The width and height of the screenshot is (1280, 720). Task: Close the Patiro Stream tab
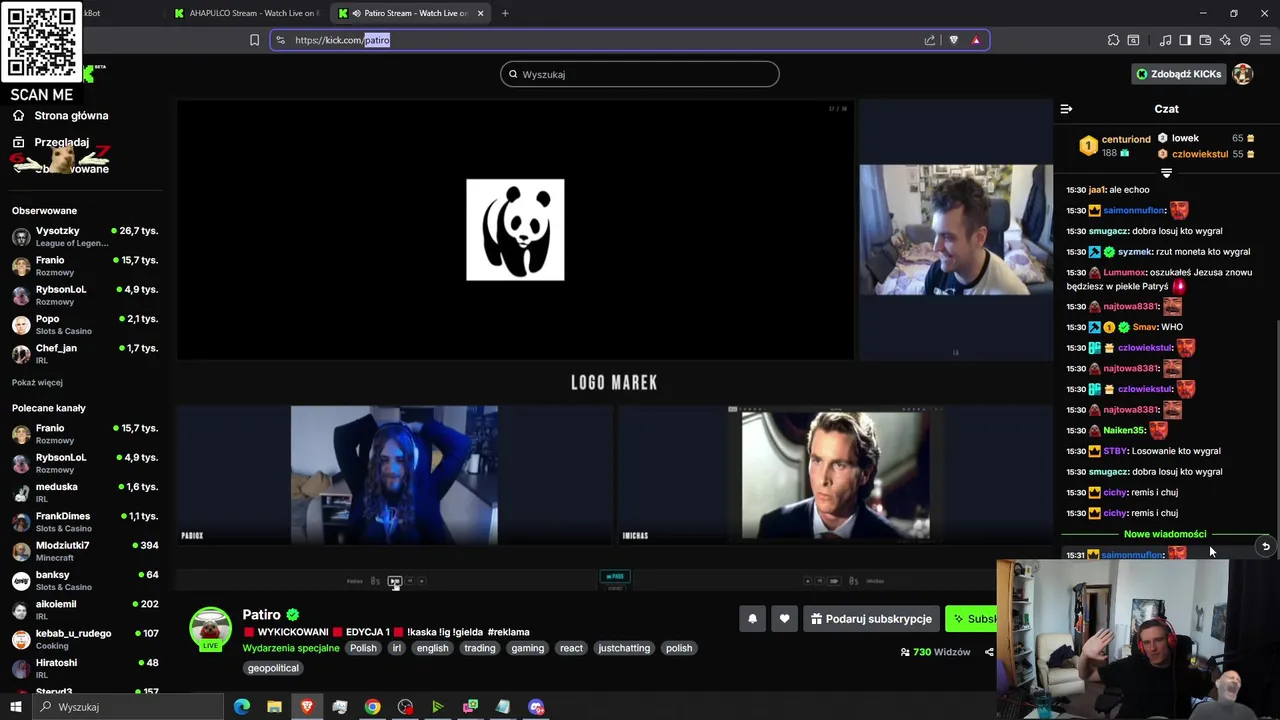tap(480, 13)
